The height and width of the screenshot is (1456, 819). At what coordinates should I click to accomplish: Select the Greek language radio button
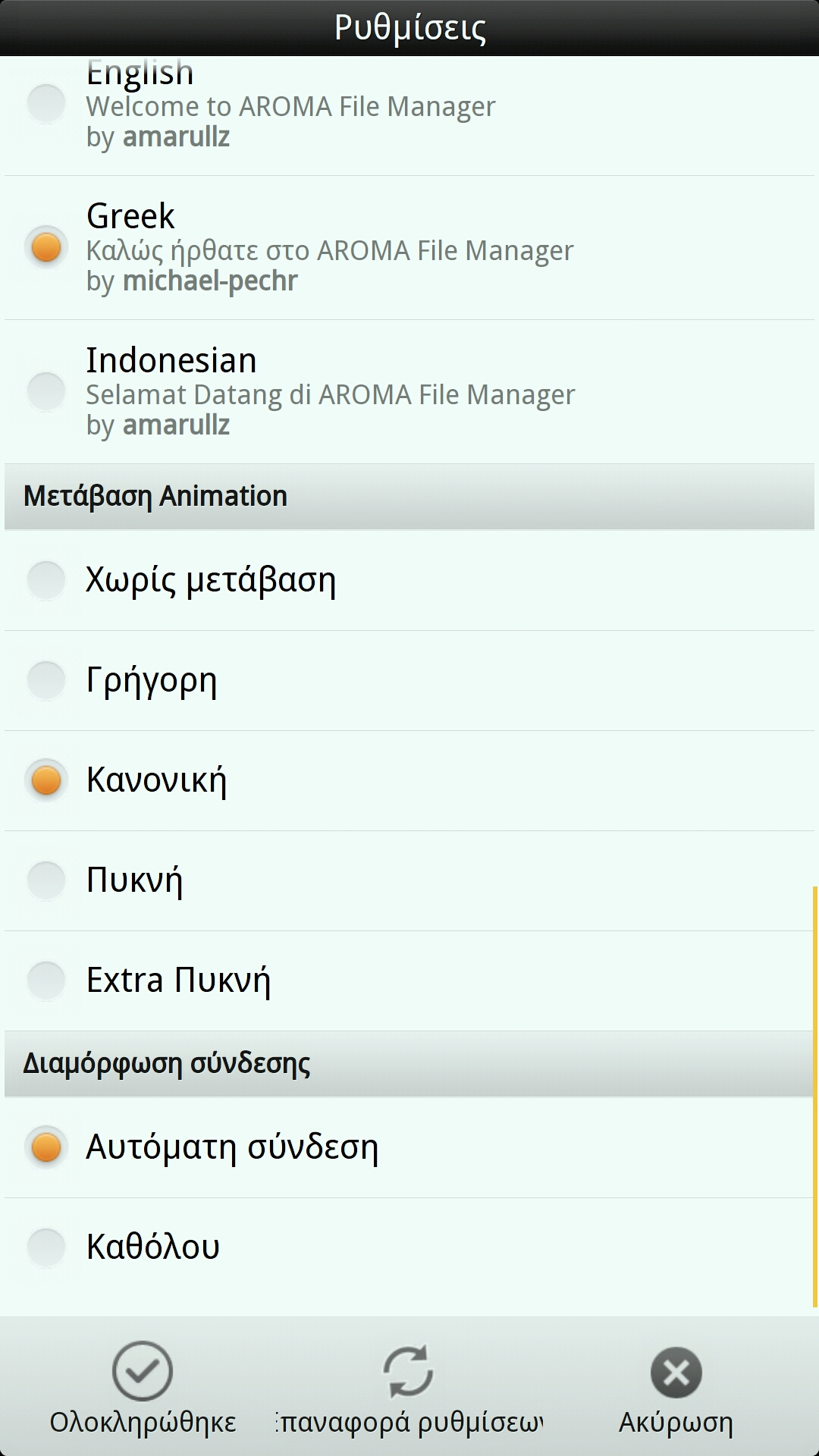46,247
